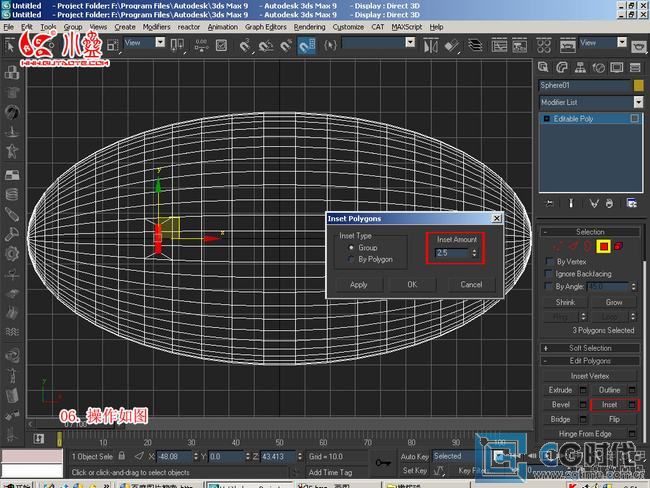Select the By Polygon inset type radio

[x=351, y=259]
